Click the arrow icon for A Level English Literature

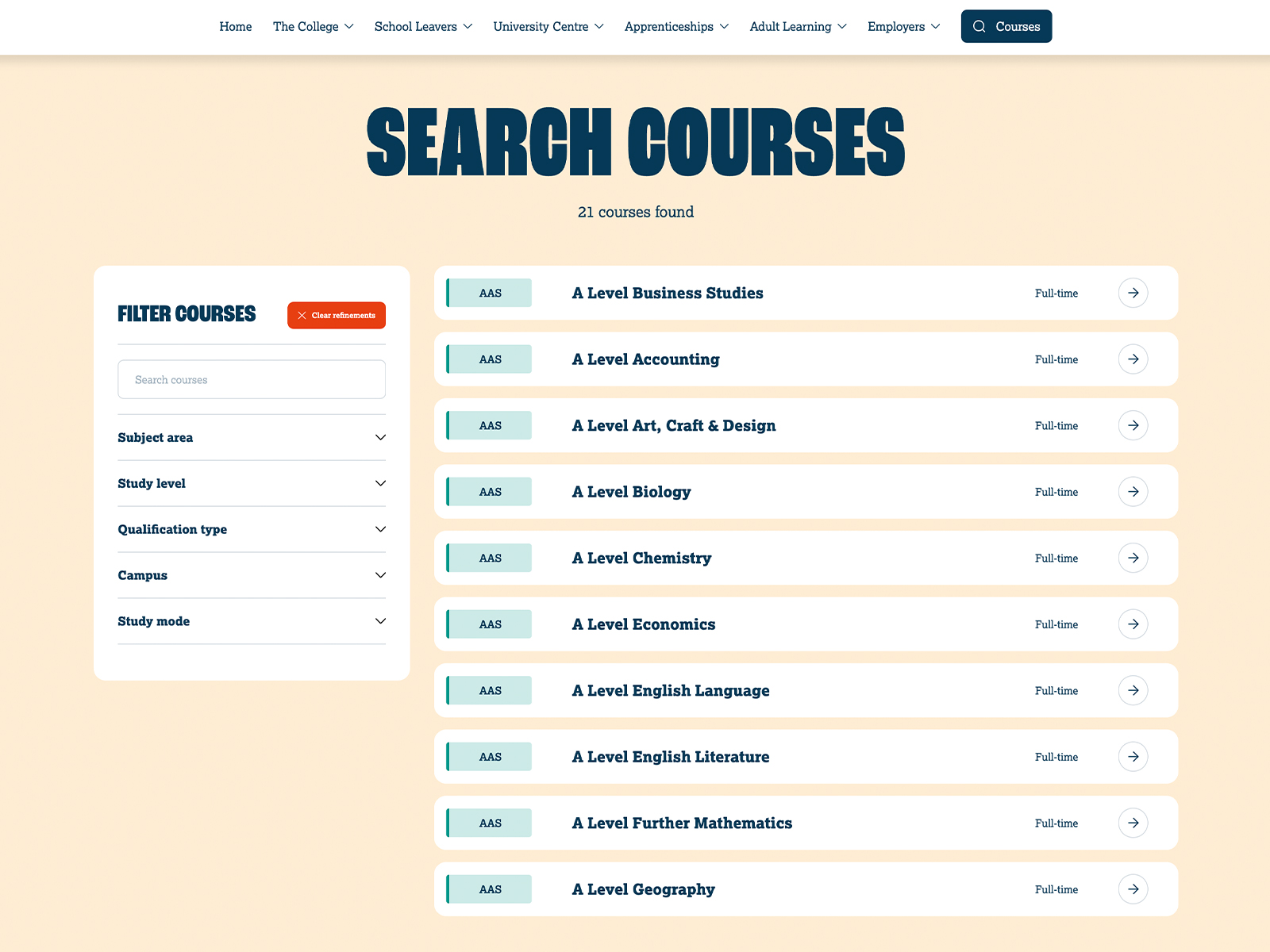click(1133, 757)
